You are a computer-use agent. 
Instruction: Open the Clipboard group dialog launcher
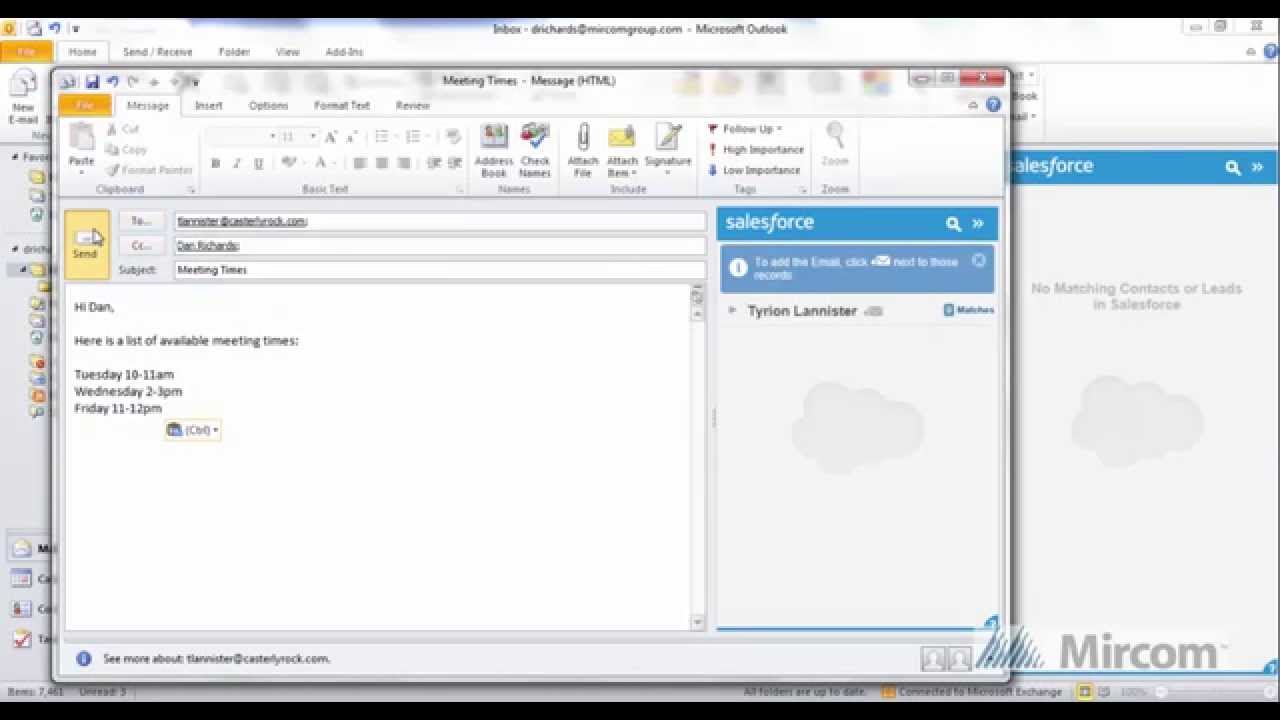[191, 189]
